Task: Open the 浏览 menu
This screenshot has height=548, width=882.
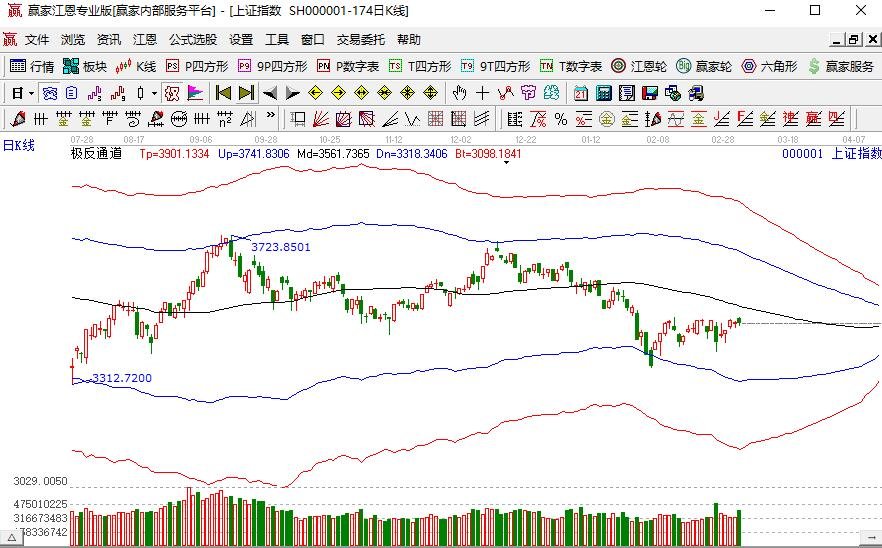Action: tap(73, 39)
